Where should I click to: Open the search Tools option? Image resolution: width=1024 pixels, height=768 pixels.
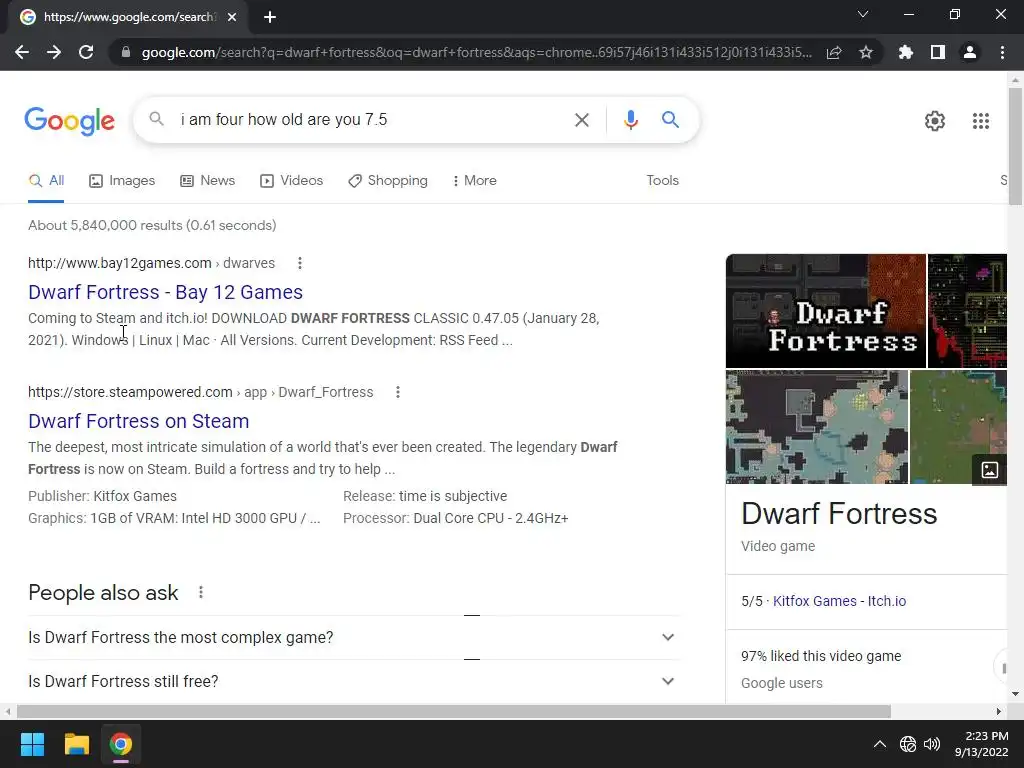662,180
